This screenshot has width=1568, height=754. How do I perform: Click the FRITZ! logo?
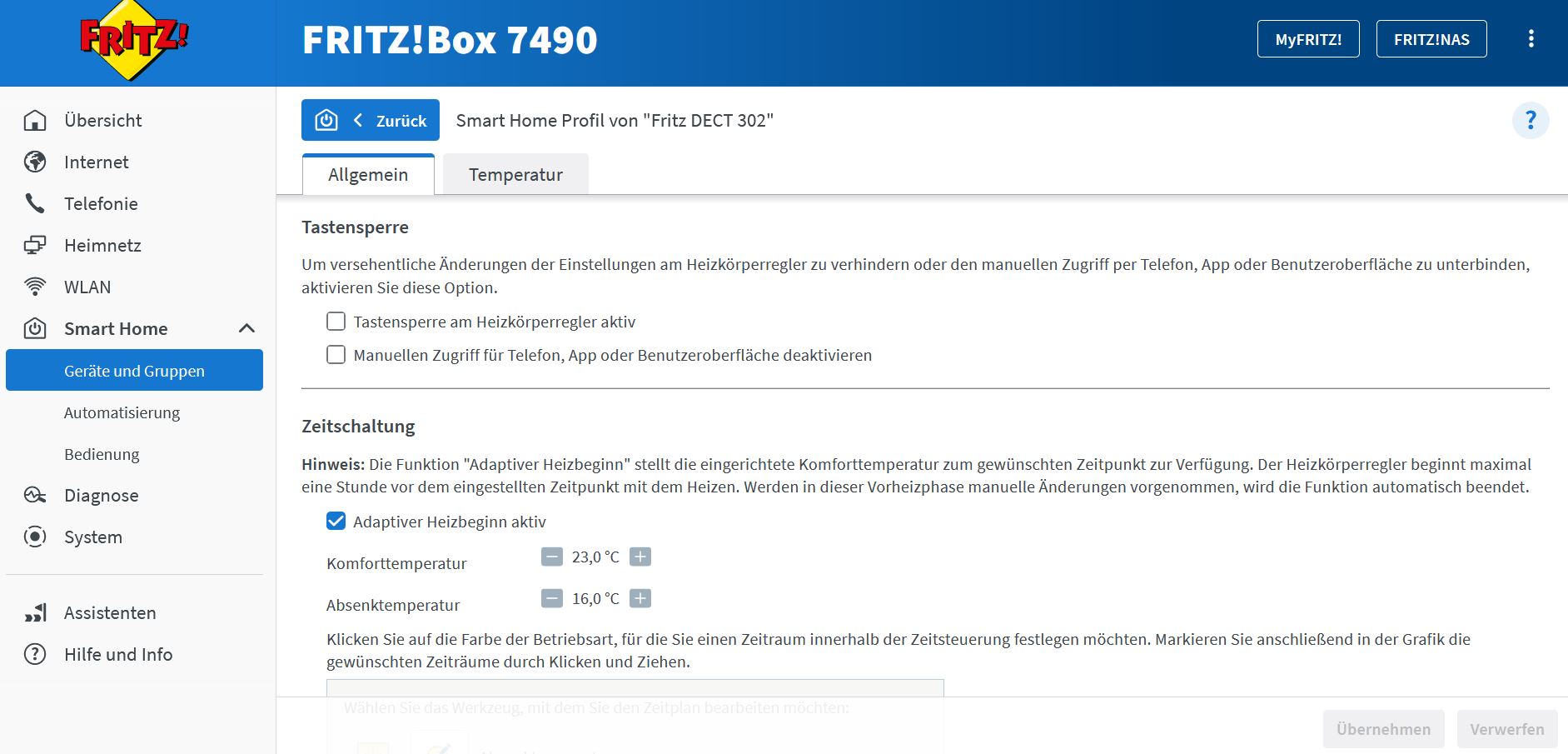[134, 41]
